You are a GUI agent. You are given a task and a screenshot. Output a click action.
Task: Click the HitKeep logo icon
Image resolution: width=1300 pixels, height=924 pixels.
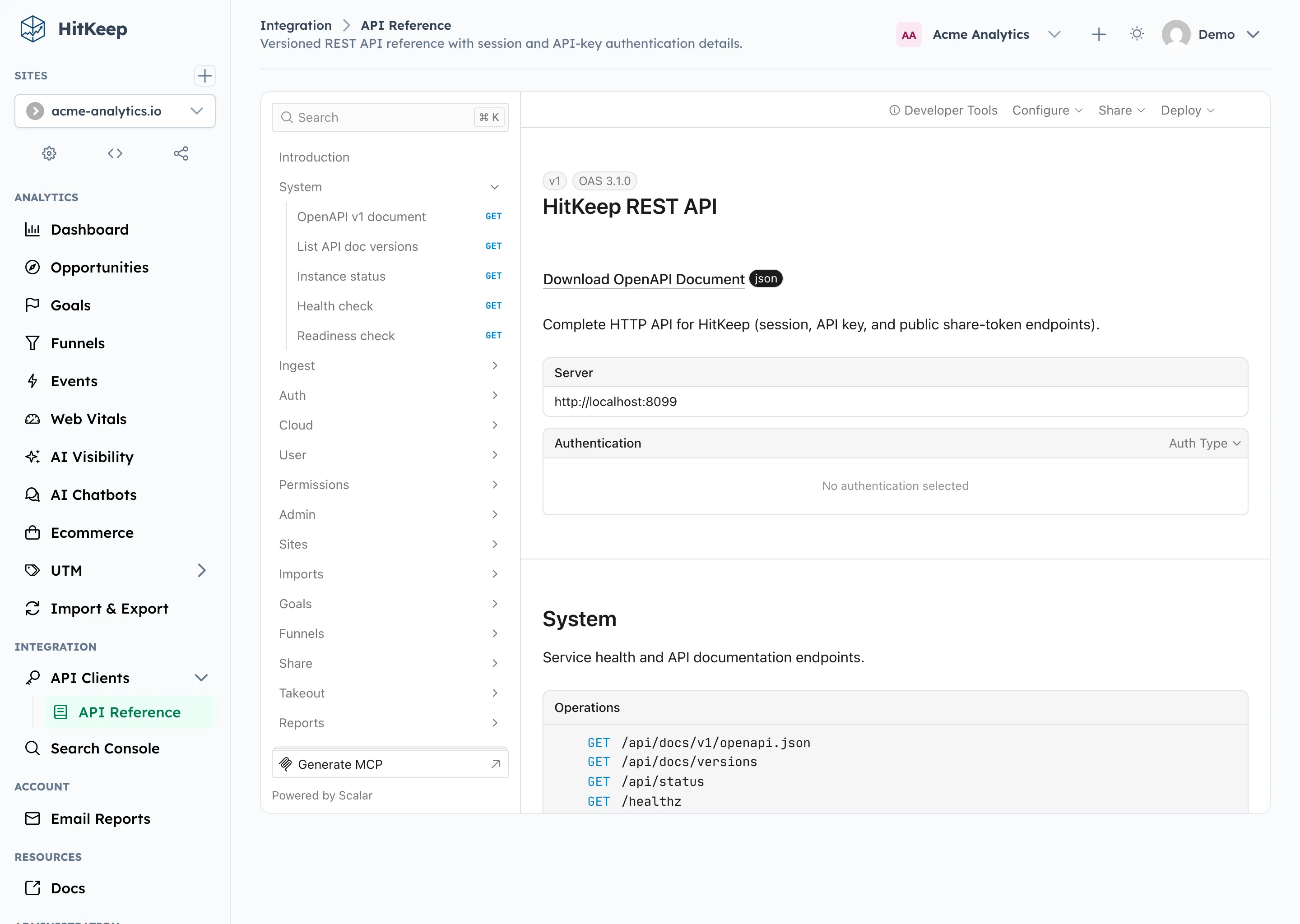click(x=32, y=28)
